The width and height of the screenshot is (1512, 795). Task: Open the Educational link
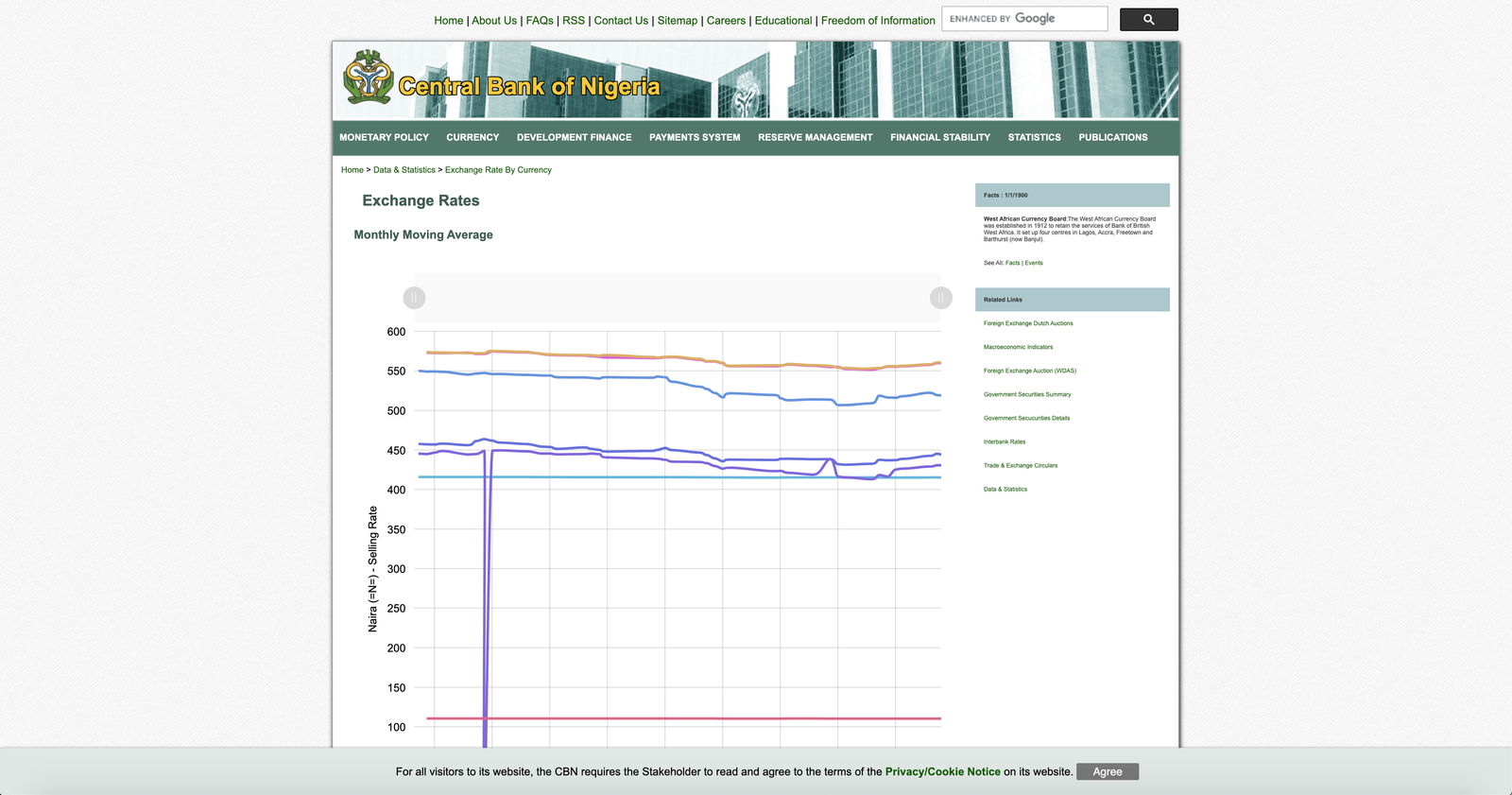click(x=783, y=21)
